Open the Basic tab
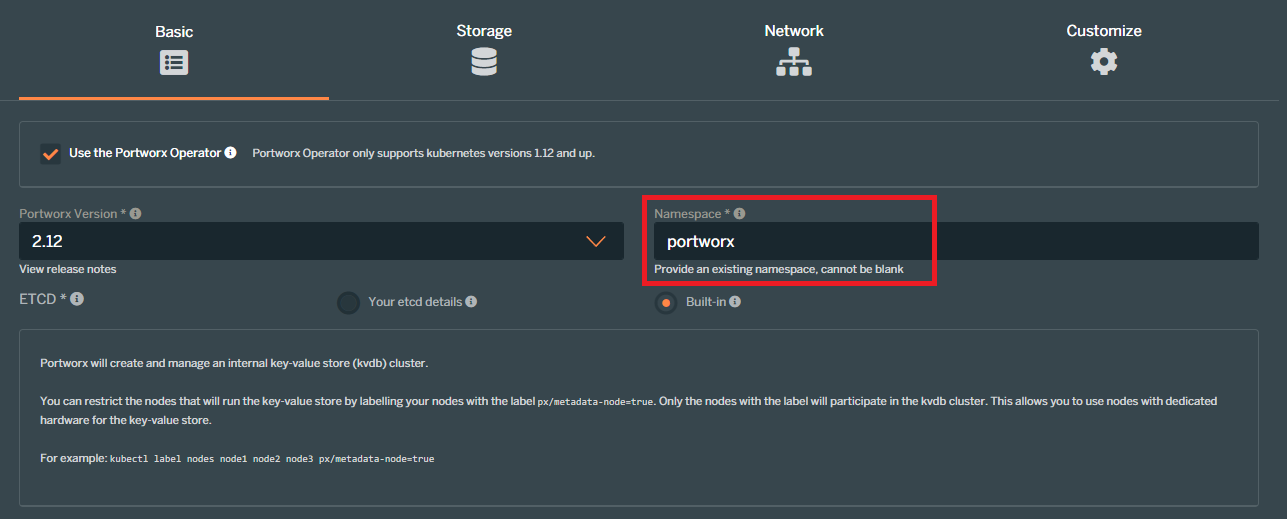The height and width of the screenshot is (519, 1287). (x=174, y=50)
